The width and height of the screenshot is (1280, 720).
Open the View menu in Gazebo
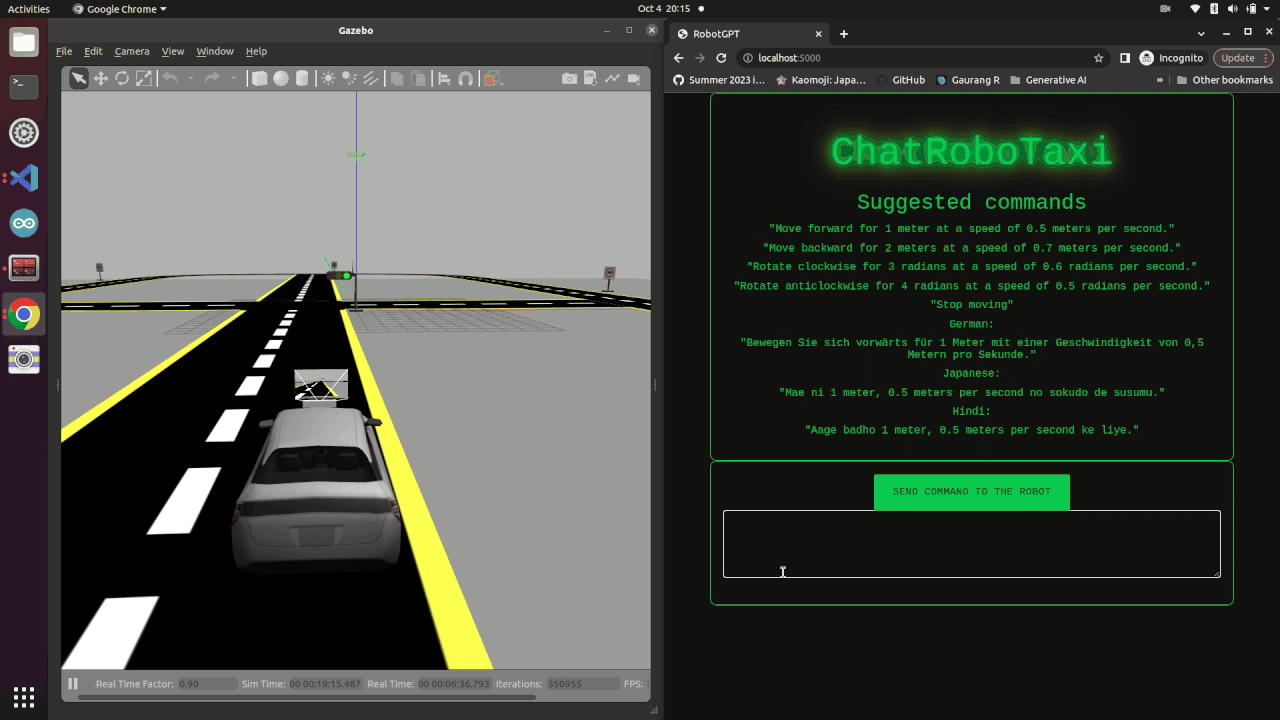click(173, 51)
